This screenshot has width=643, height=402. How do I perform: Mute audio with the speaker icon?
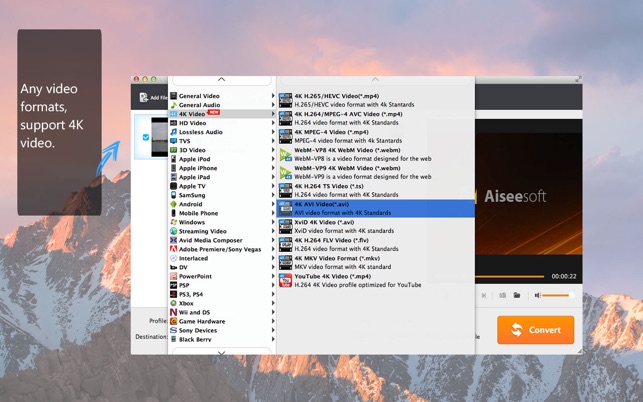(538, 295)
